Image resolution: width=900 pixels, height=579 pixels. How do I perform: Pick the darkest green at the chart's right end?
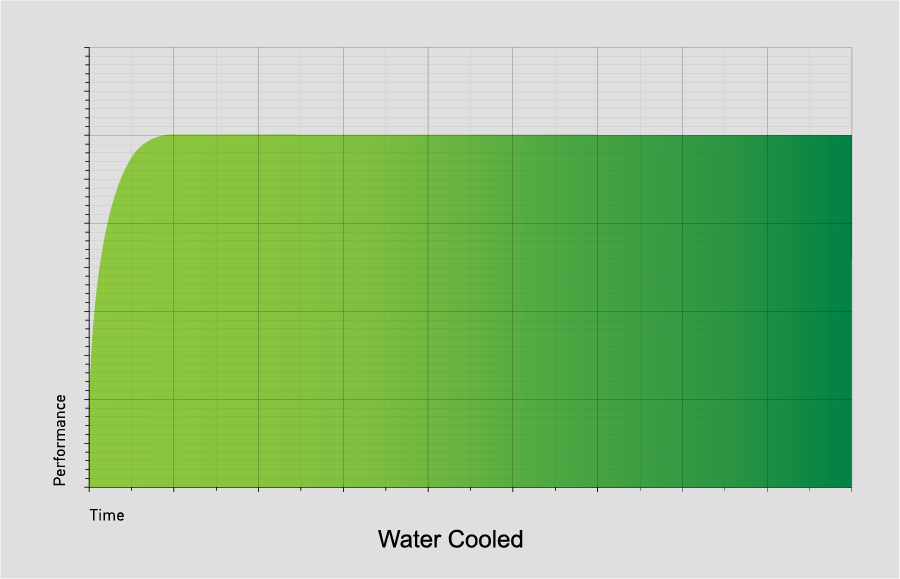838,310
